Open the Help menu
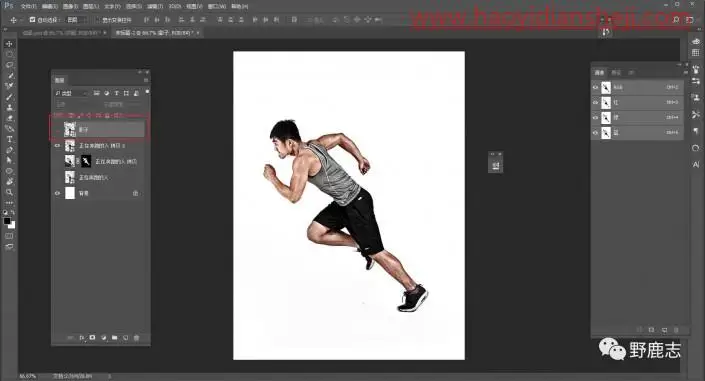 point(239,7)
